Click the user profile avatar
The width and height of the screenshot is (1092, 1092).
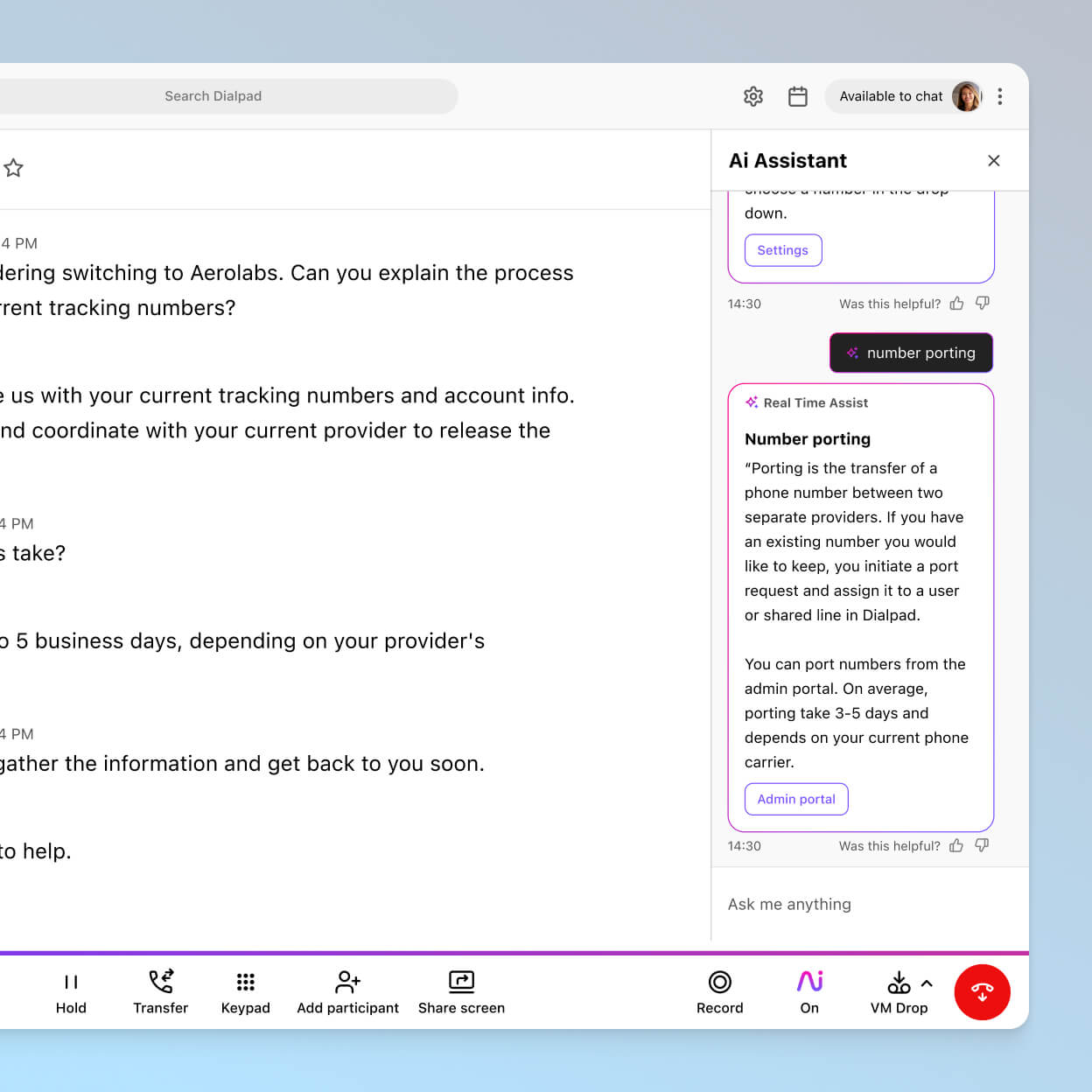(967, 96)
